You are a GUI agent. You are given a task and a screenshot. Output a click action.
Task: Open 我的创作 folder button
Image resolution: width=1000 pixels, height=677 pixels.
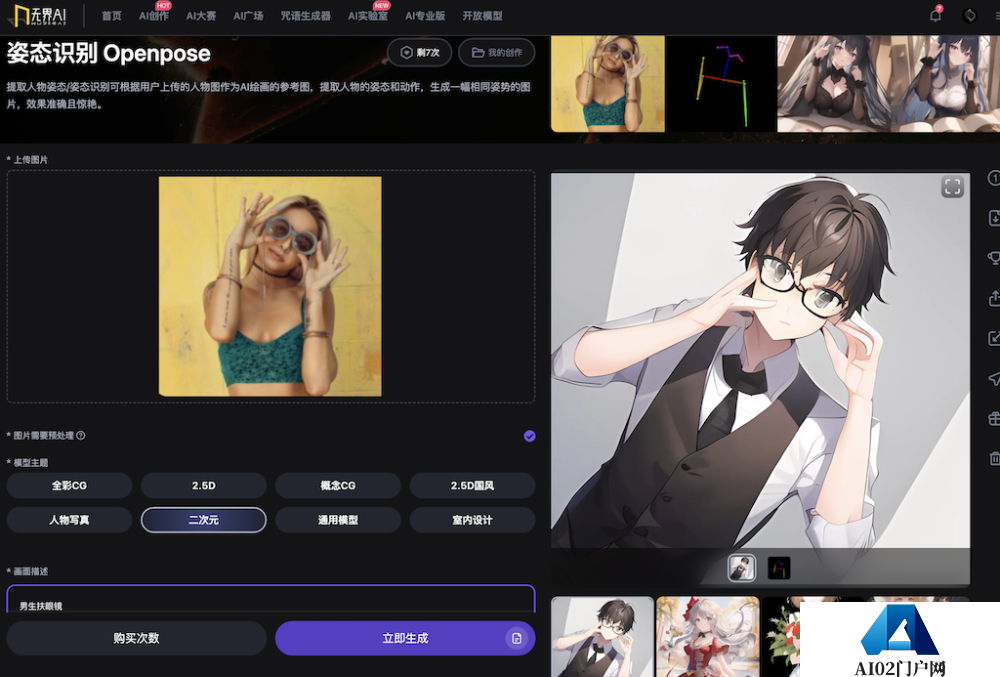496,52
